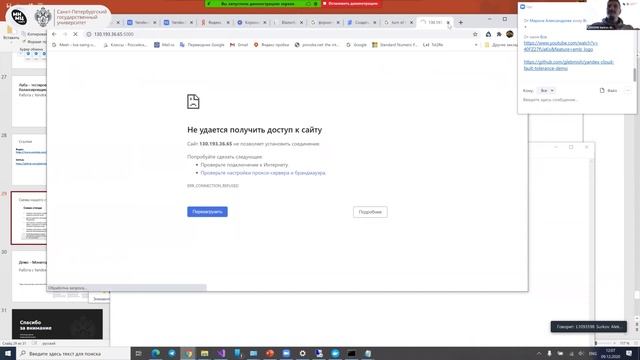This screenshot has width=640, height=360.
Task: Click Windows taskbar search field
Action: click(x=73, y=353)
